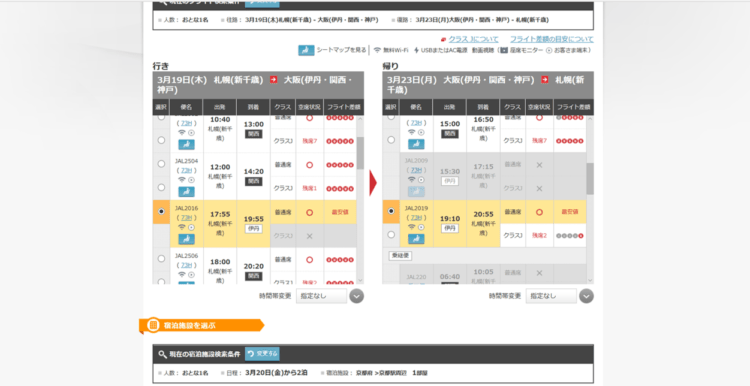The width and height of the screenshot is (750, 386).
Task: Click the red arrow between outbound and return tables
Action: pyautogui.click(x=373, y=183)
